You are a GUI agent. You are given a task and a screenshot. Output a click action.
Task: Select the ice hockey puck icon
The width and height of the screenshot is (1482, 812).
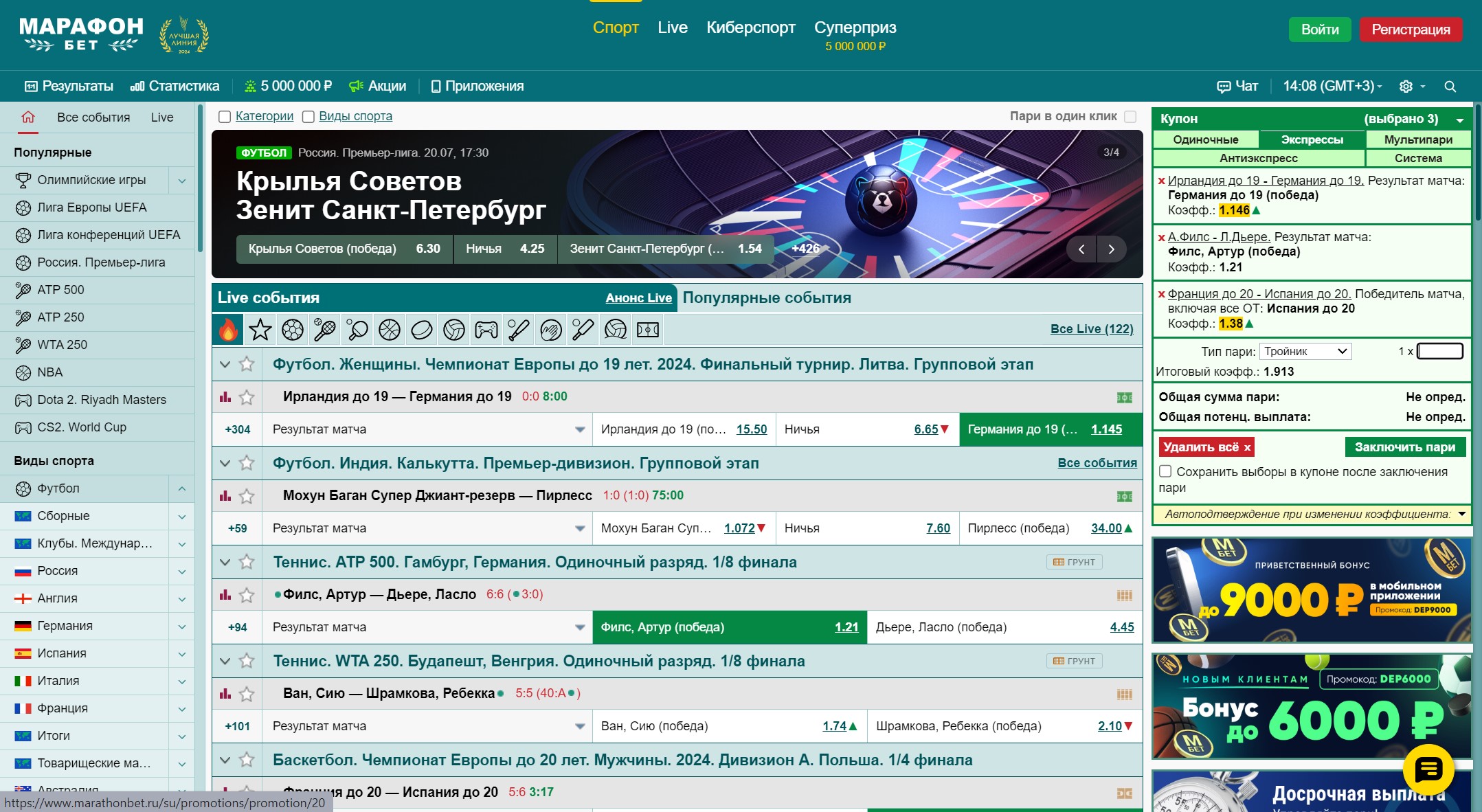pos(421,330)
